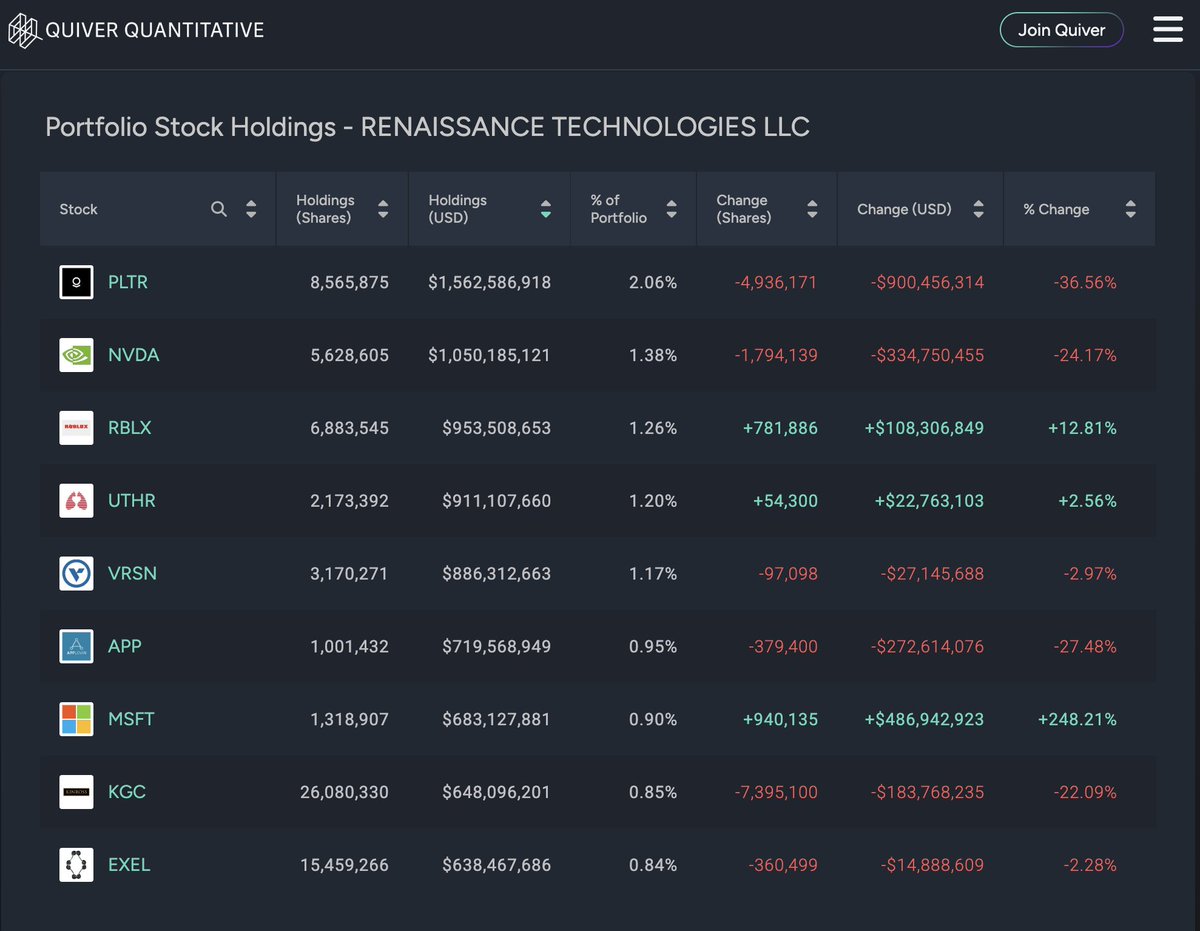Sort the Holdings (Shares) column
This screenshot has width=1200, height=931.
[x=383, y=209]
